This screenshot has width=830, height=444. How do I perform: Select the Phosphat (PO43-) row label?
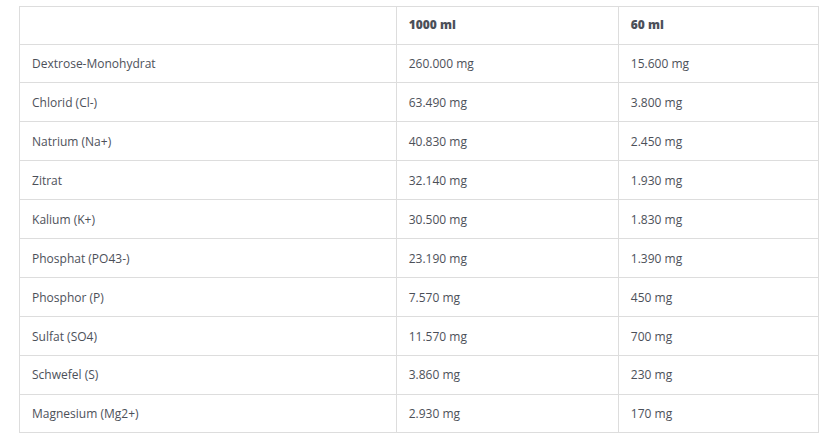(81, 259)
